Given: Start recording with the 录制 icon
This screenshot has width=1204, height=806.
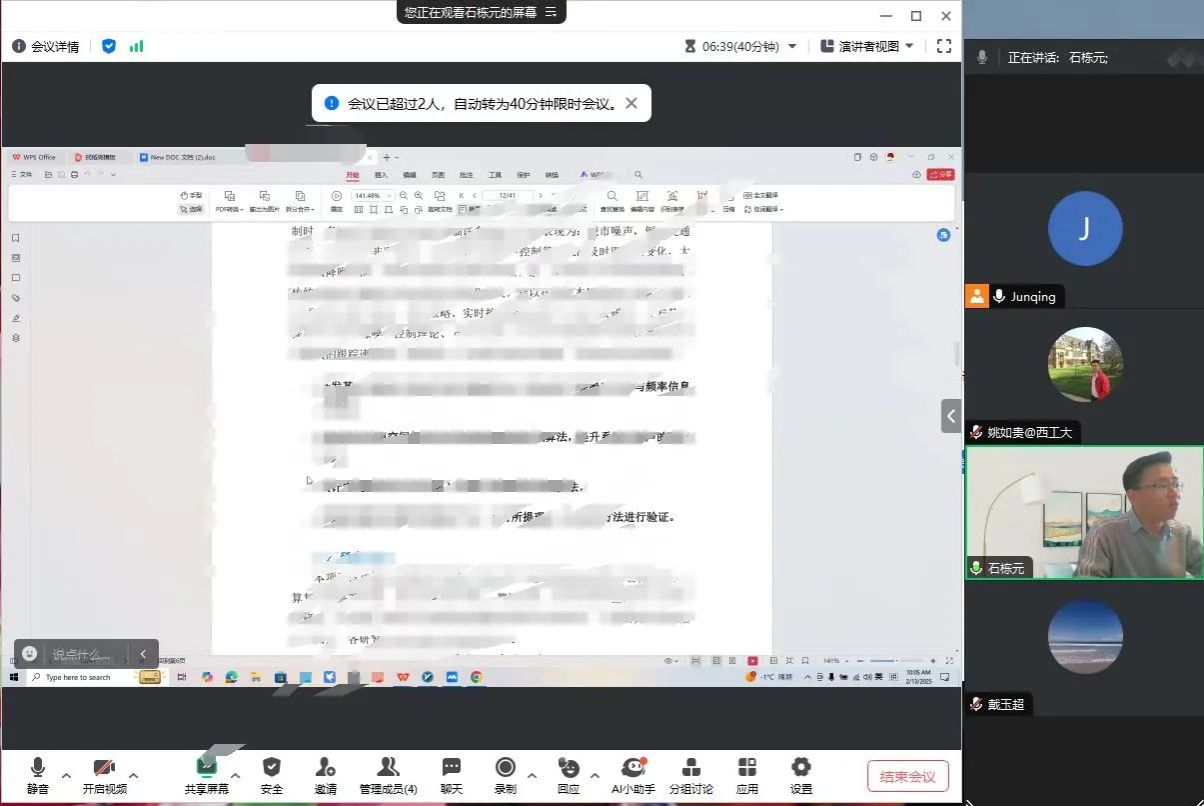Looking at the screenshot, I should [505, 768].
